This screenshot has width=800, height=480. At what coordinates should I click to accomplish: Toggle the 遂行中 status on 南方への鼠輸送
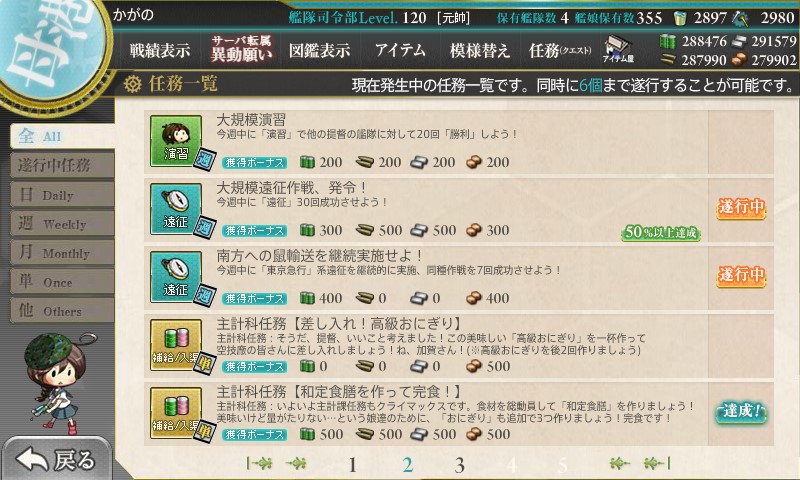(x=741, y=276)
